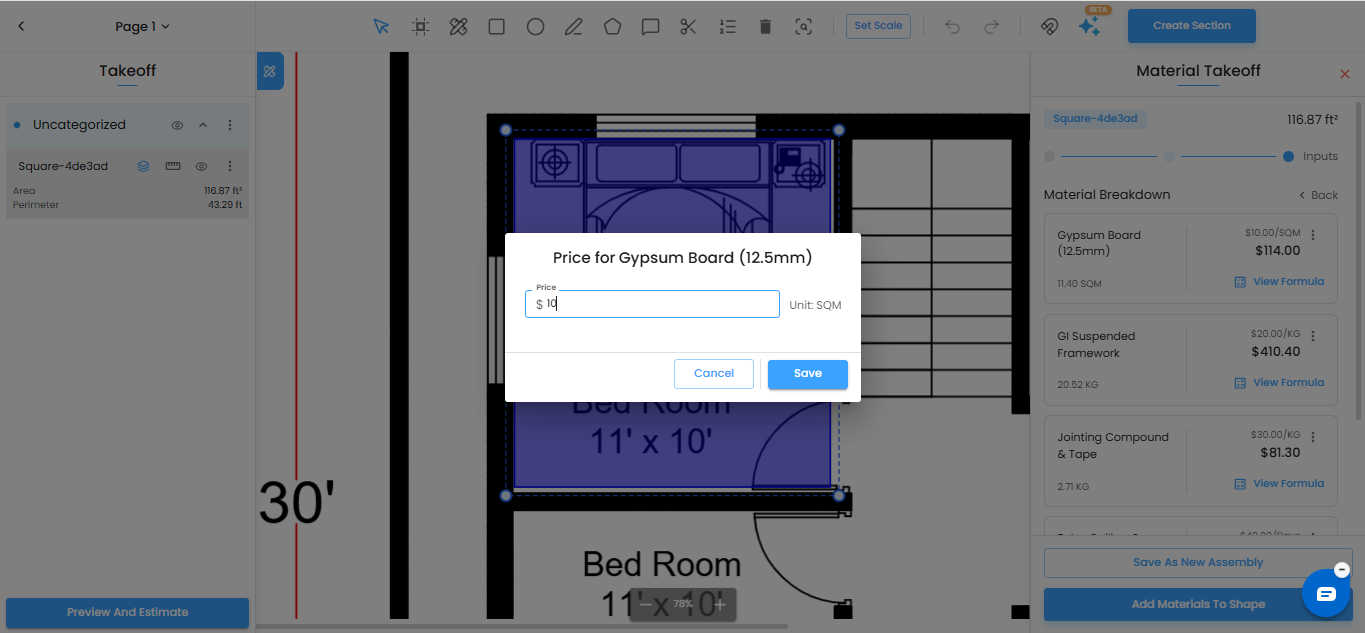This screenshot has height=633, width=1365.
Task: Undo the last action
Action: click(x=952, y=26)
